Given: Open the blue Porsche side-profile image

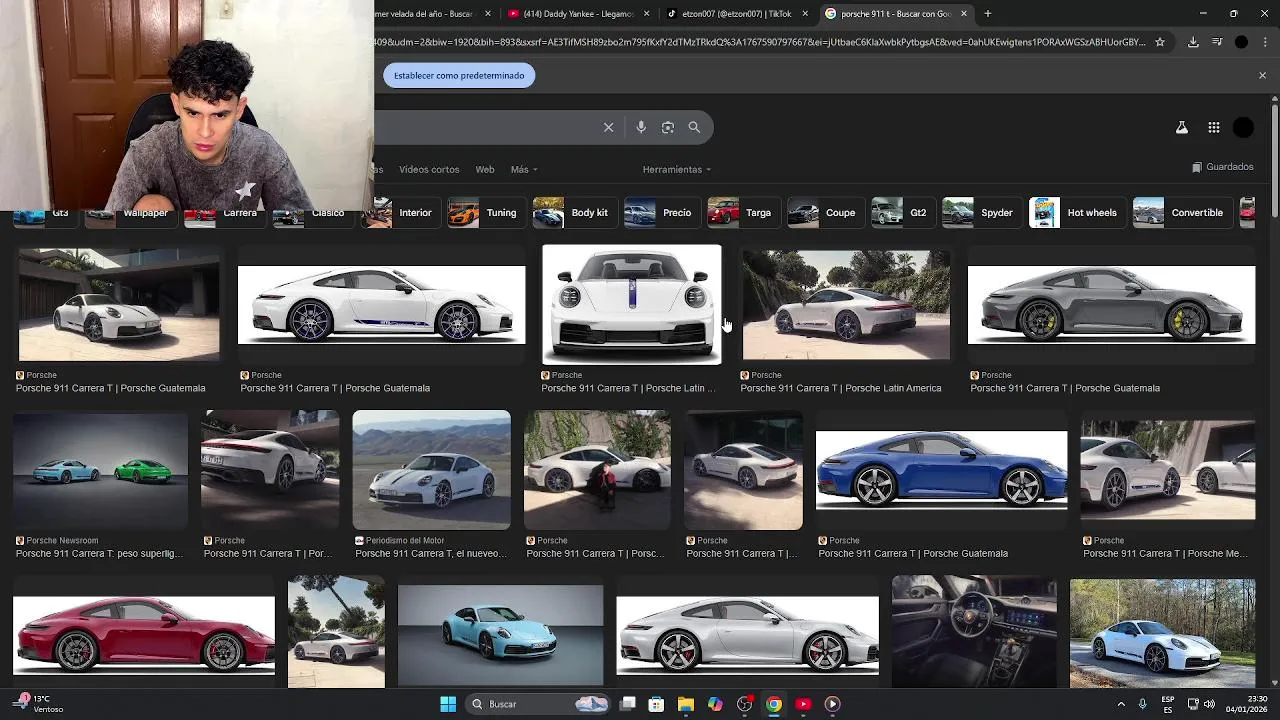Looking at the screenshot, I should click(x=941, y=470).
